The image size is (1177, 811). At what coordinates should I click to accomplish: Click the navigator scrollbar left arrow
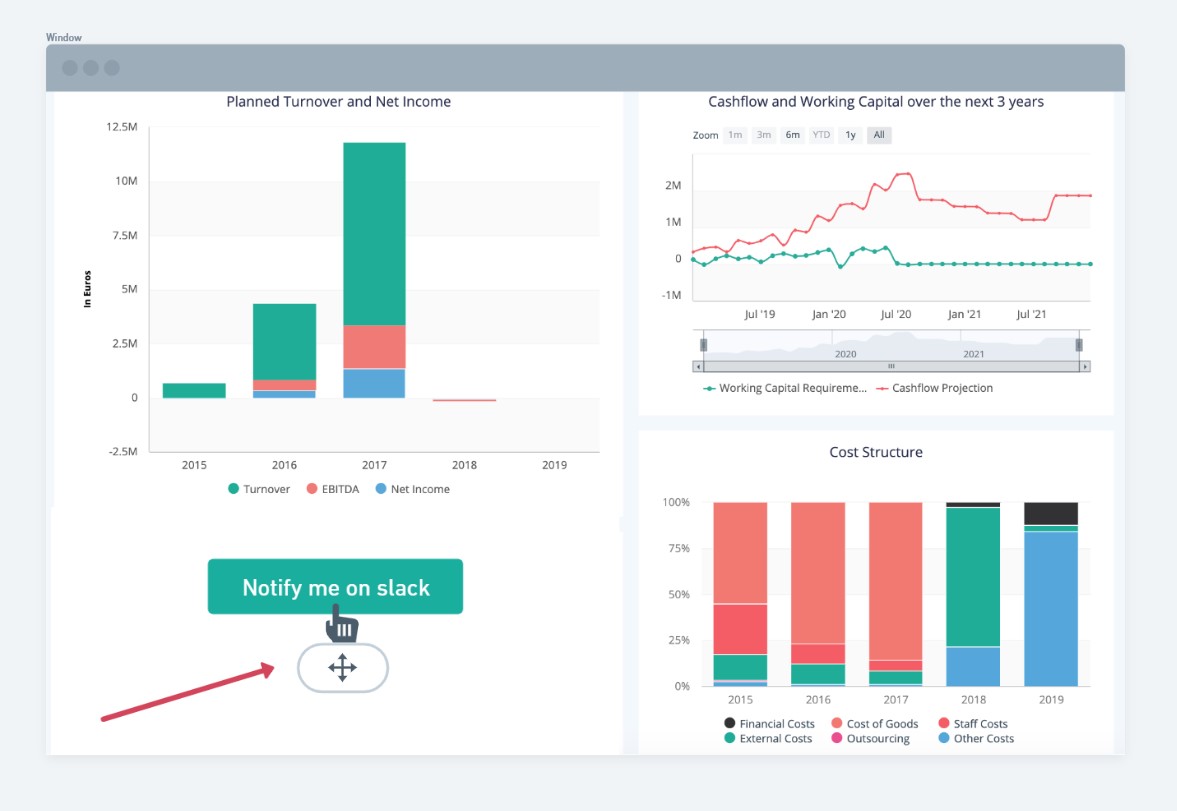point(698,366)
